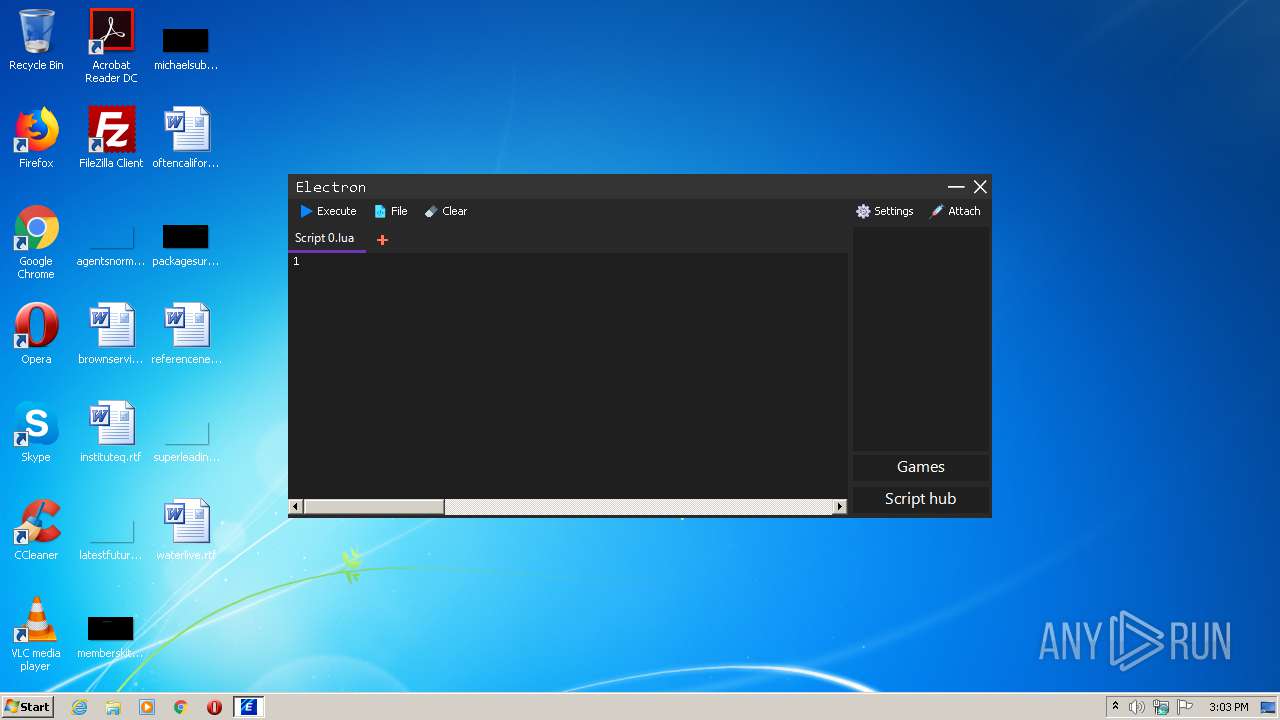Click the clock showing 3:03 PM

(x=1229, y=707)
